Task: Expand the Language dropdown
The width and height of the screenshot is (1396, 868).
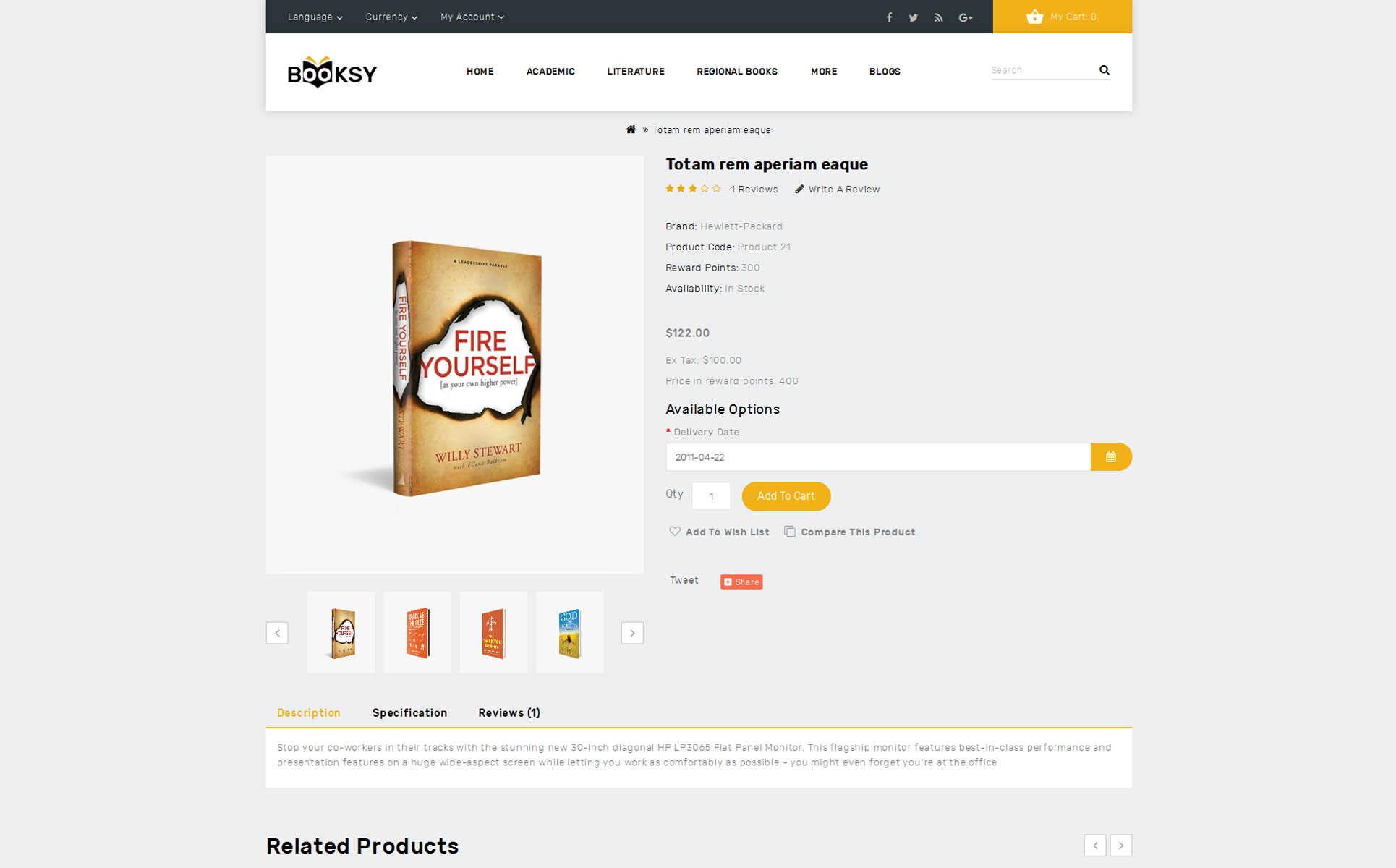Action: point(315,17)
